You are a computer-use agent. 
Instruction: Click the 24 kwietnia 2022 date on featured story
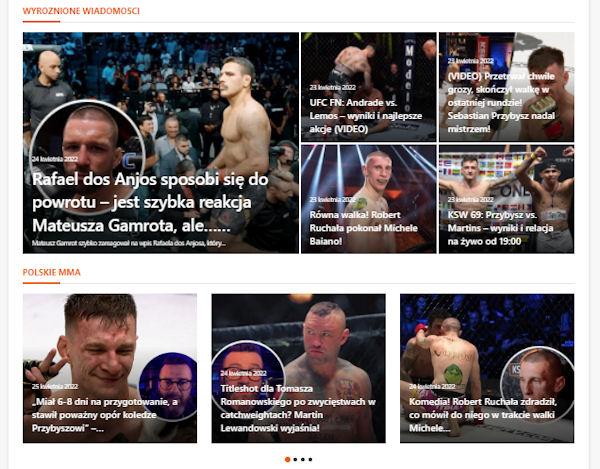pyautogui.click(x=55, y=159)
